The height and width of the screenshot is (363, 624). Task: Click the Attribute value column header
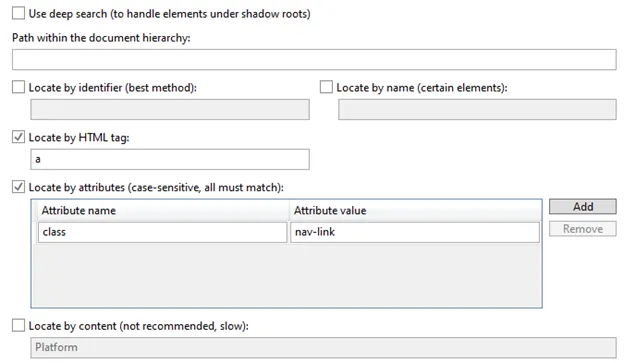click(x=415, y=211)
